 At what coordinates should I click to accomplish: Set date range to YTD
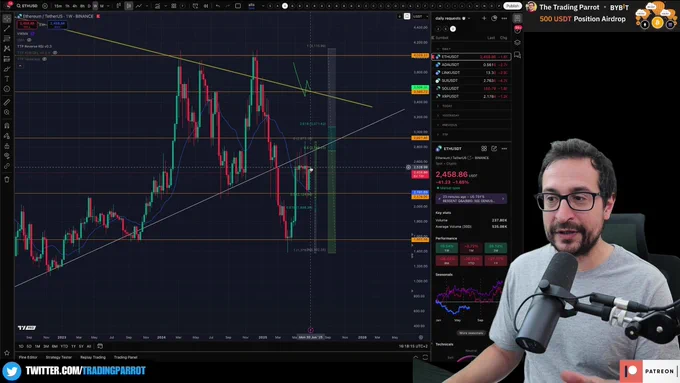click(x=64, y=346)
